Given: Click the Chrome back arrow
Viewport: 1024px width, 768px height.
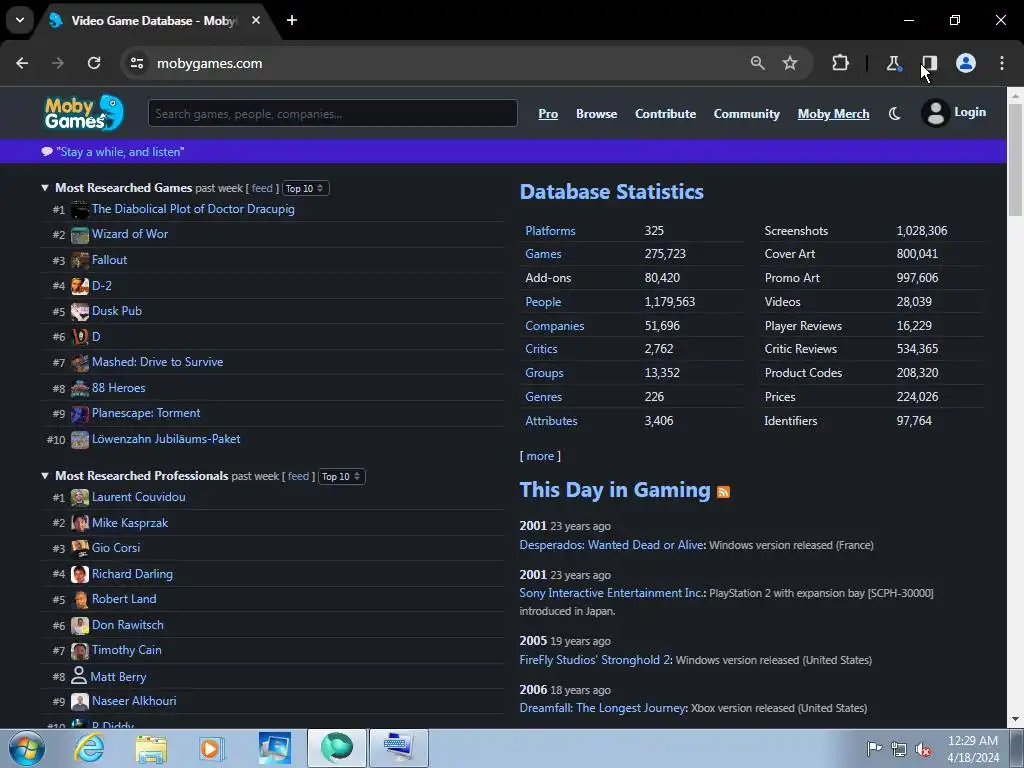Looking at the screenshot, I should pyautogui.click(x=22, y=63).
